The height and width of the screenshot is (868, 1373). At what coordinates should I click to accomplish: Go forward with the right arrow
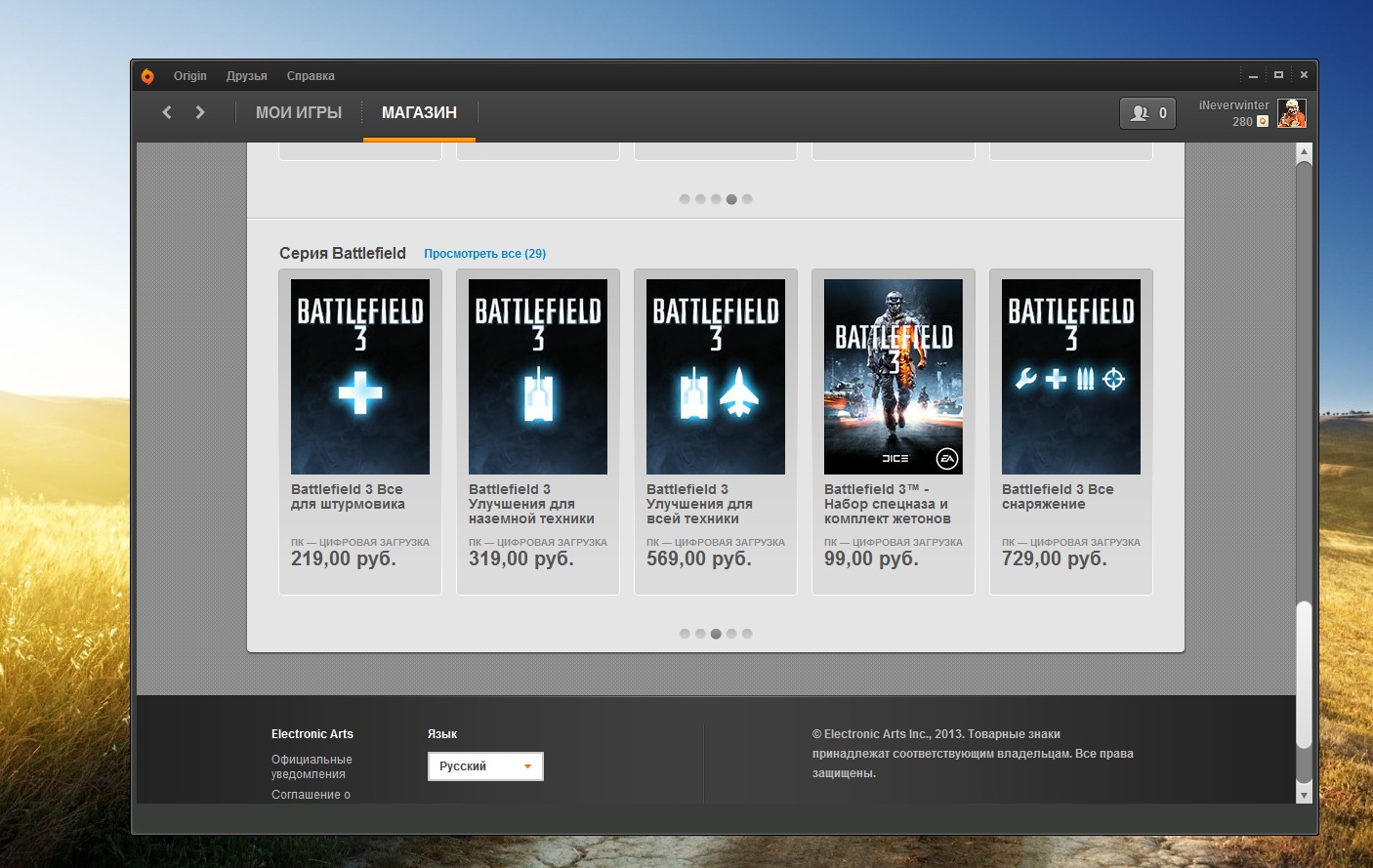[x=200, y=112]
